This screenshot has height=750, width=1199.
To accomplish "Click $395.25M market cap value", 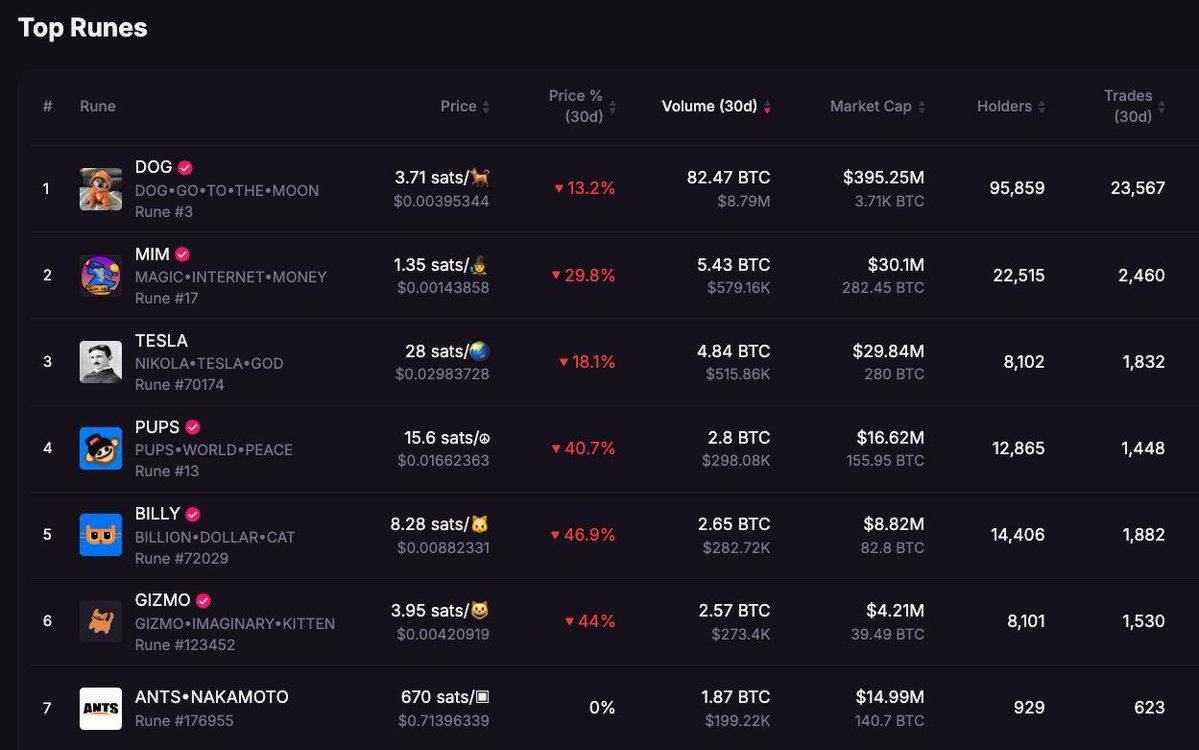I will [x=883, y=177].
